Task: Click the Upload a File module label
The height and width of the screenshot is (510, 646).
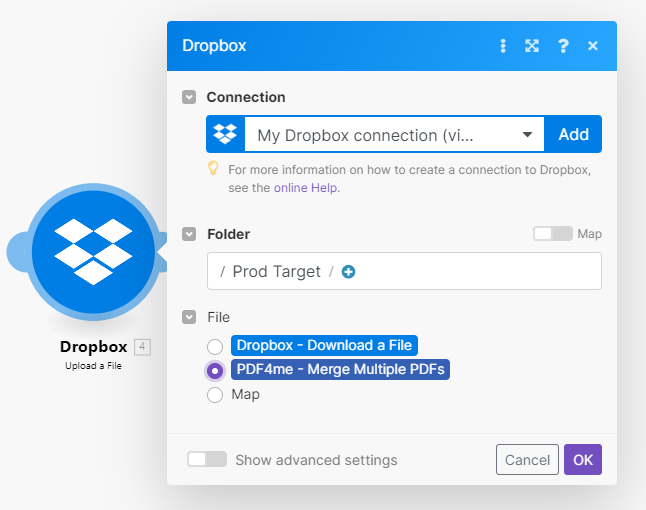Action: click(x=94, y=366)
